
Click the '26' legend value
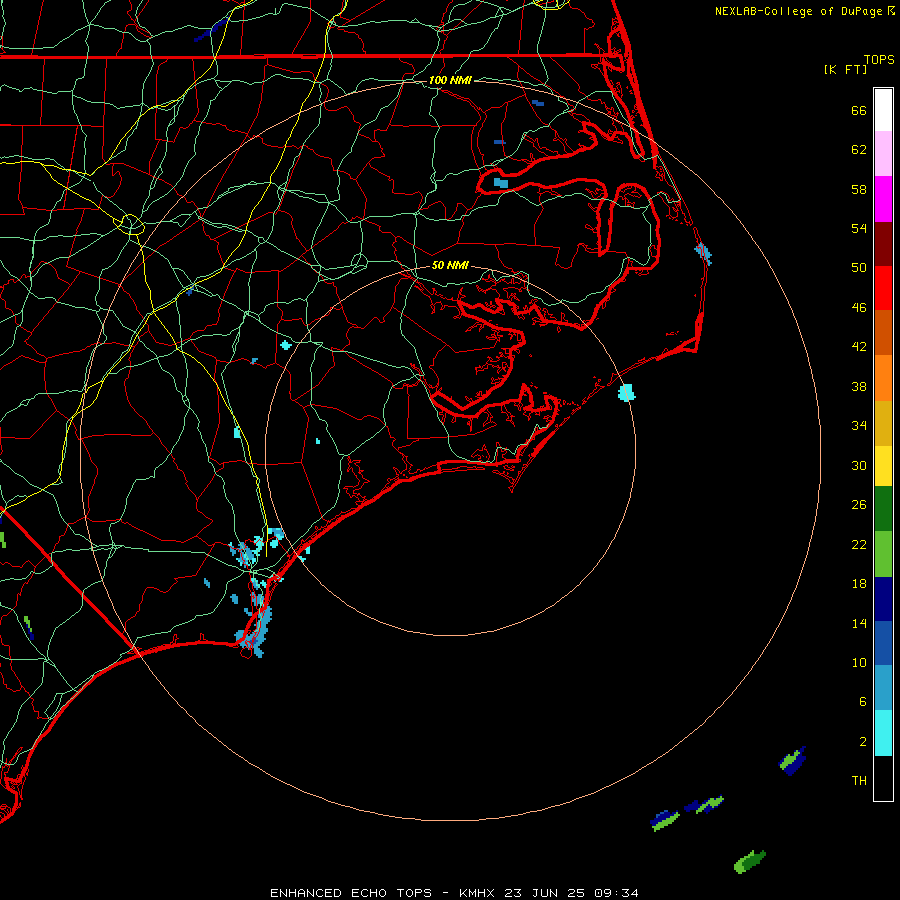[x=859, y=505]
